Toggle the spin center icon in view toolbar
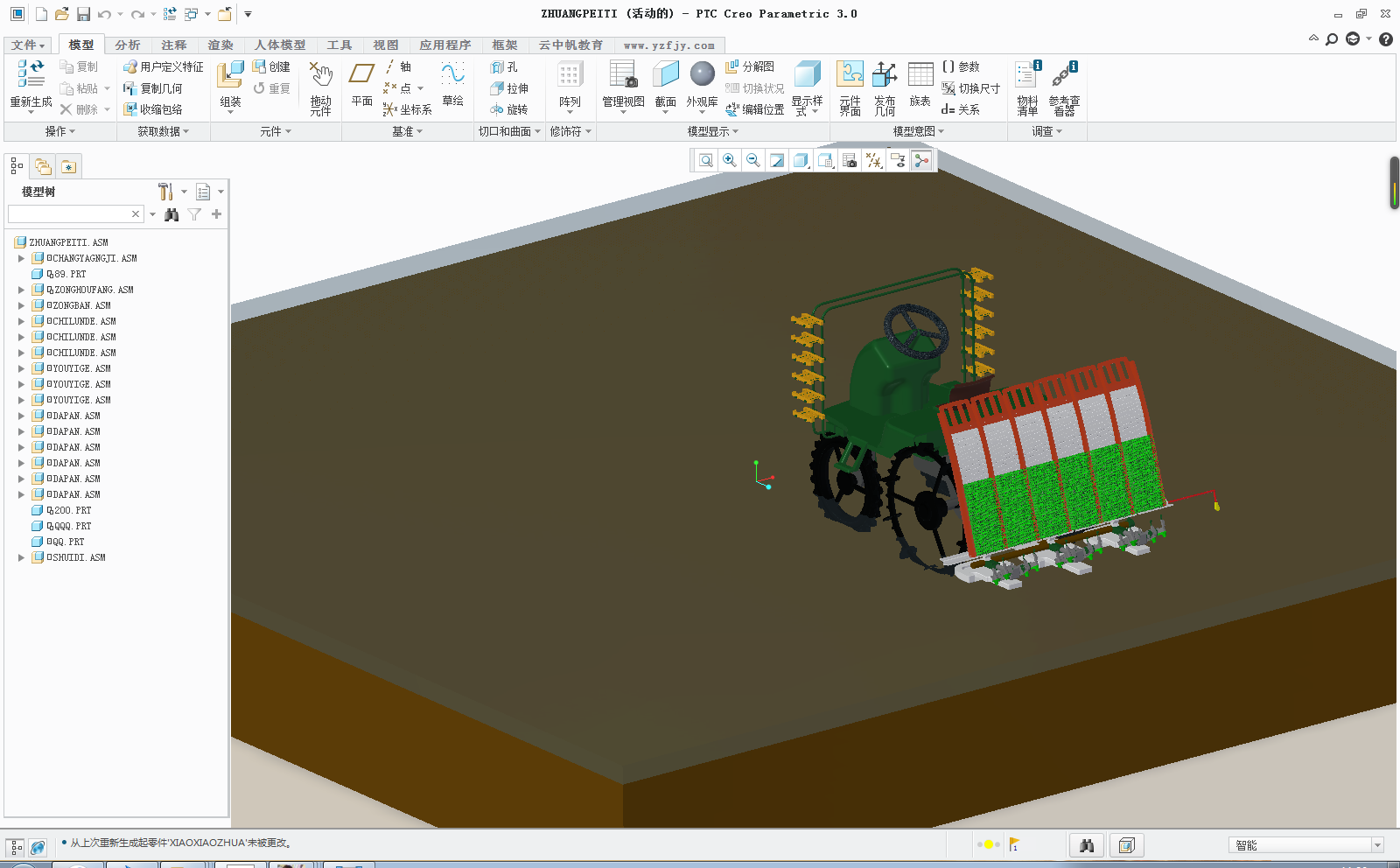Viewport: 1400px width, 868px height. [921, 160]
